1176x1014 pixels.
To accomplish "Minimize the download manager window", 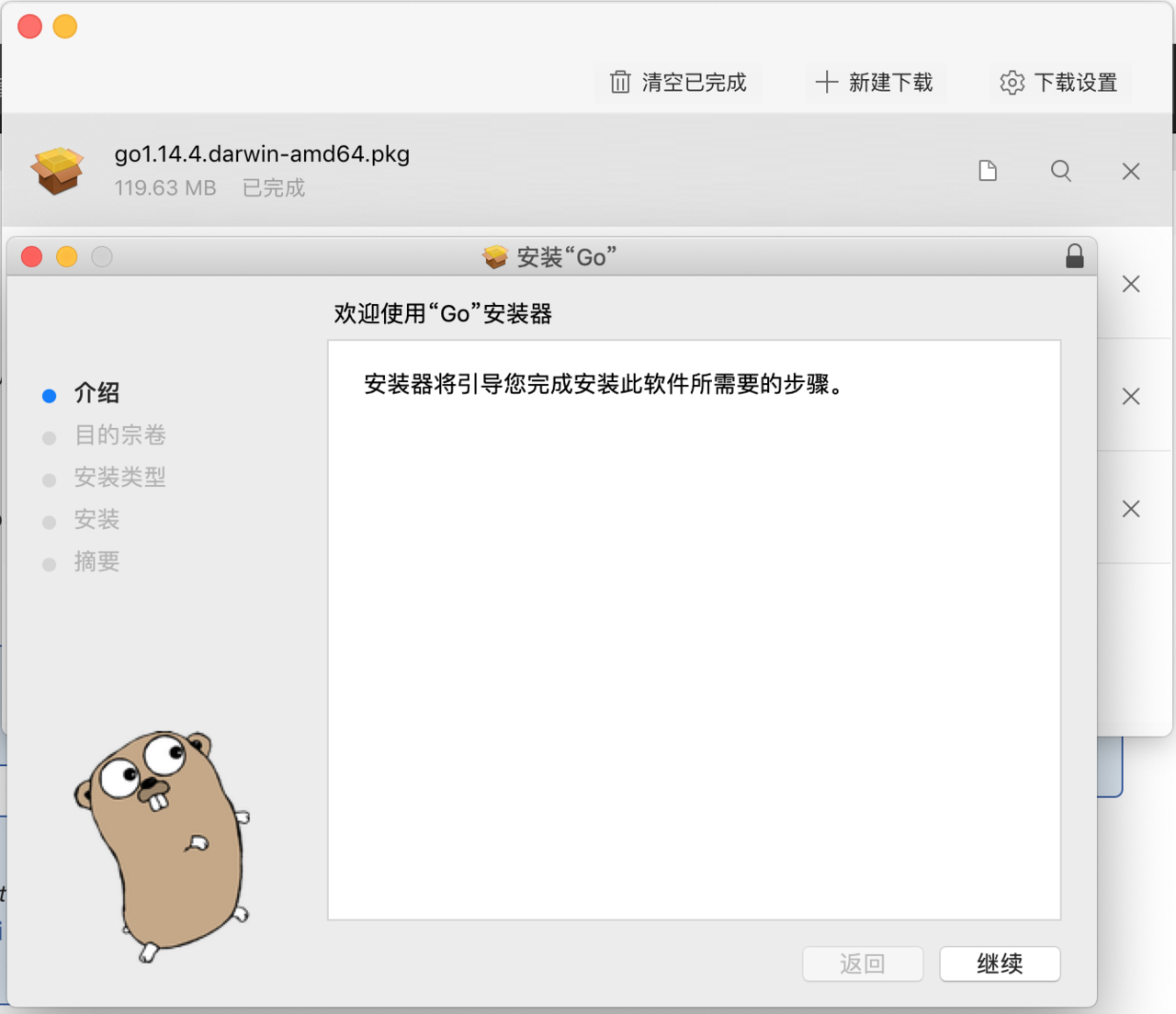I will click(65, 27).
